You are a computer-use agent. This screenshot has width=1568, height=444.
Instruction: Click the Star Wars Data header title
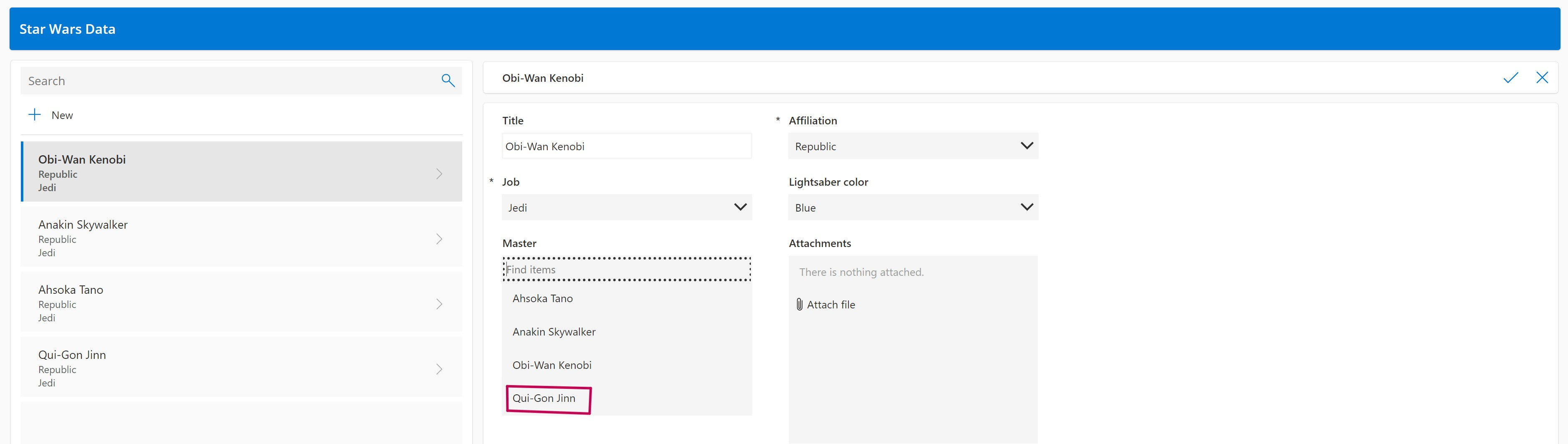pos(68,29)
